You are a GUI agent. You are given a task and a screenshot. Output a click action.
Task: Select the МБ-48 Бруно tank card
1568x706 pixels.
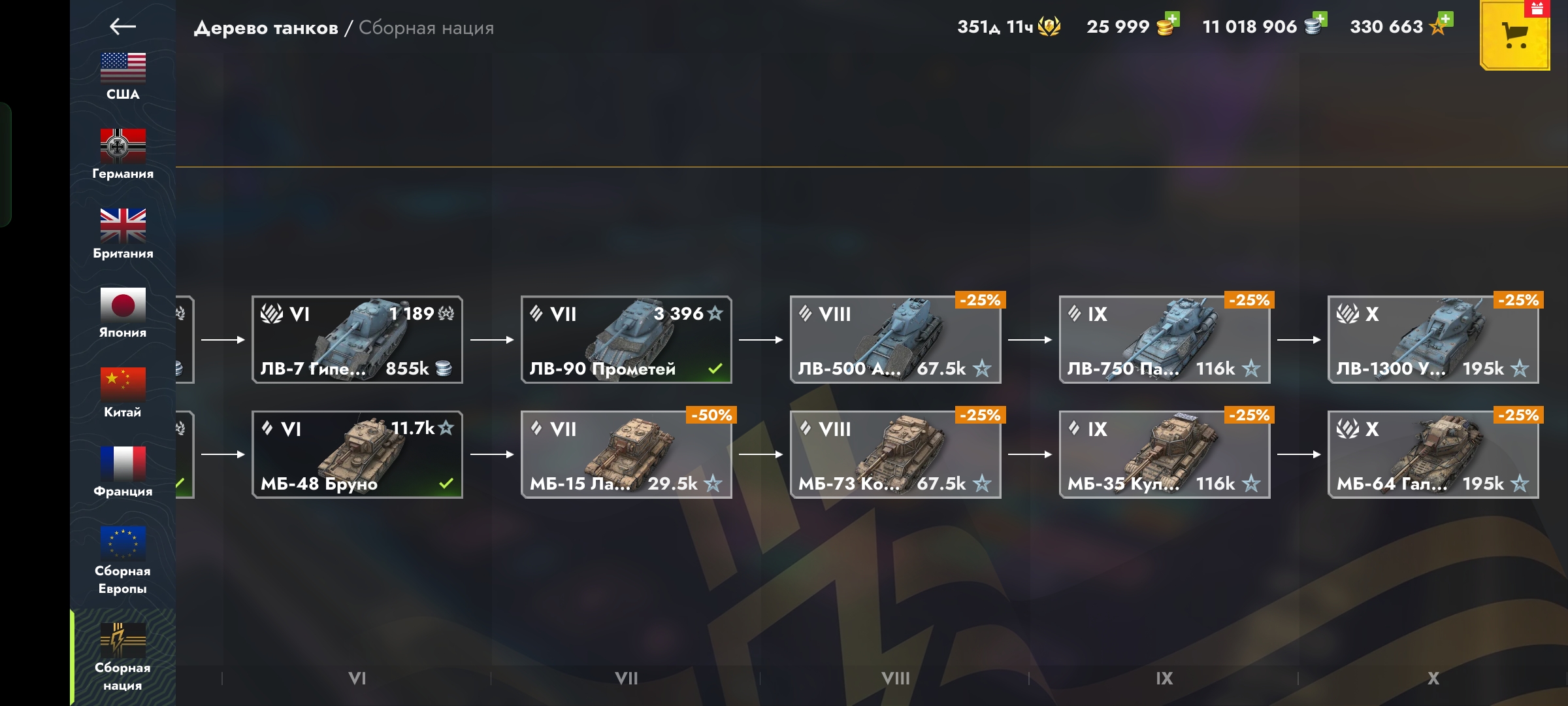357,454
